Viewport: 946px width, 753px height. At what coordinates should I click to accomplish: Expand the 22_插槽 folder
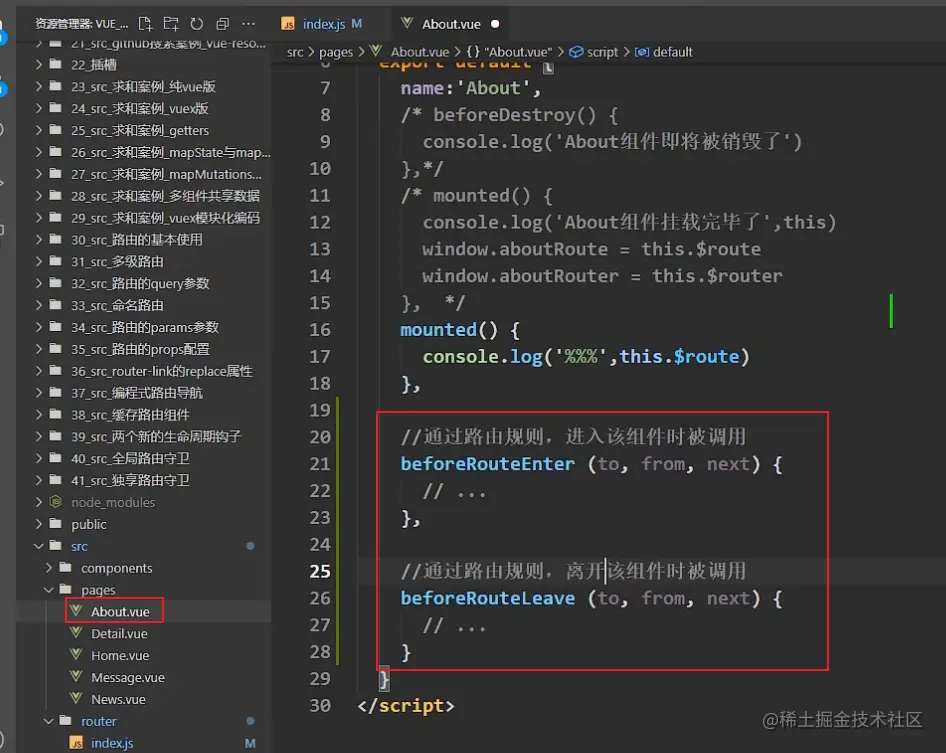click(39, 64)
